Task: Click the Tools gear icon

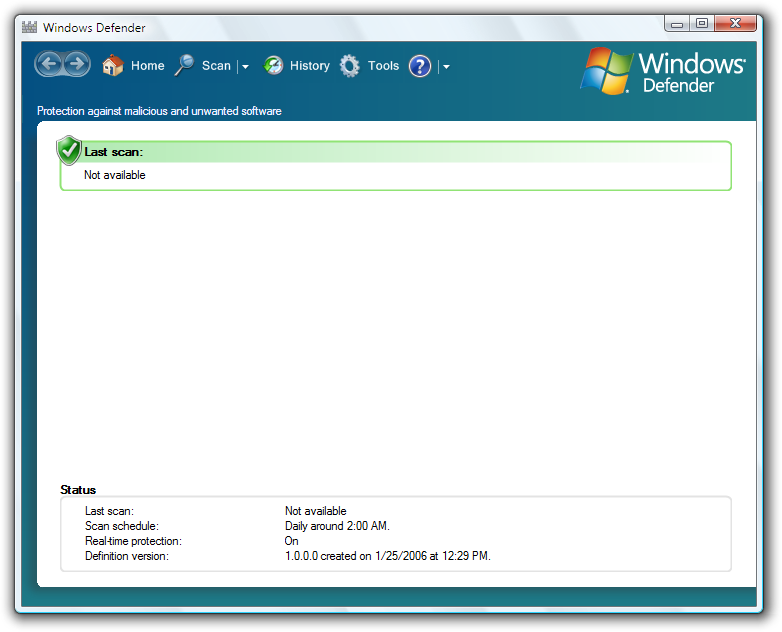Action: (x=350, y=65)
